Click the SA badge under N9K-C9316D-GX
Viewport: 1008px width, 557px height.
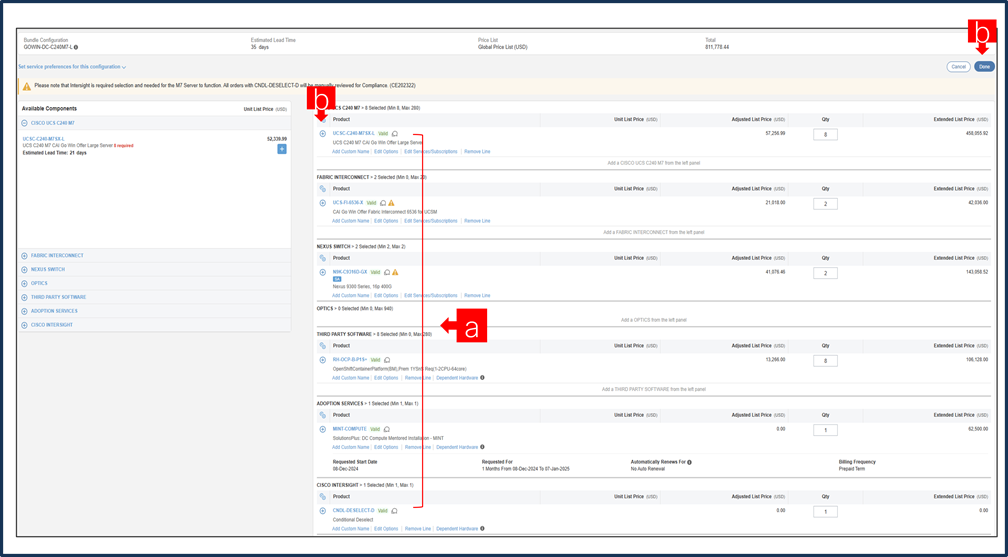tap(337, 279)
